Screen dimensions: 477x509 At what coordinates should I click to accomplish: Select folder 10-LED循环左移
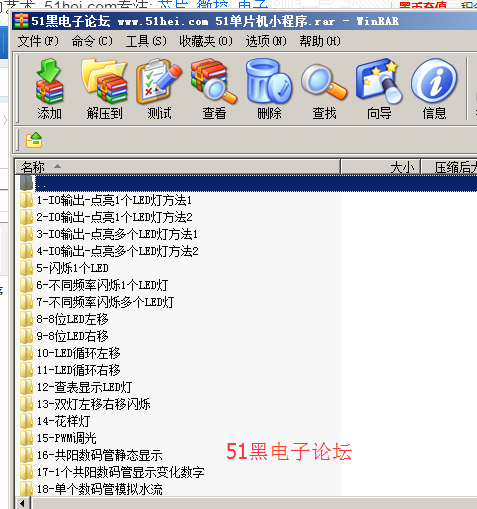click(x=78, y=353)
